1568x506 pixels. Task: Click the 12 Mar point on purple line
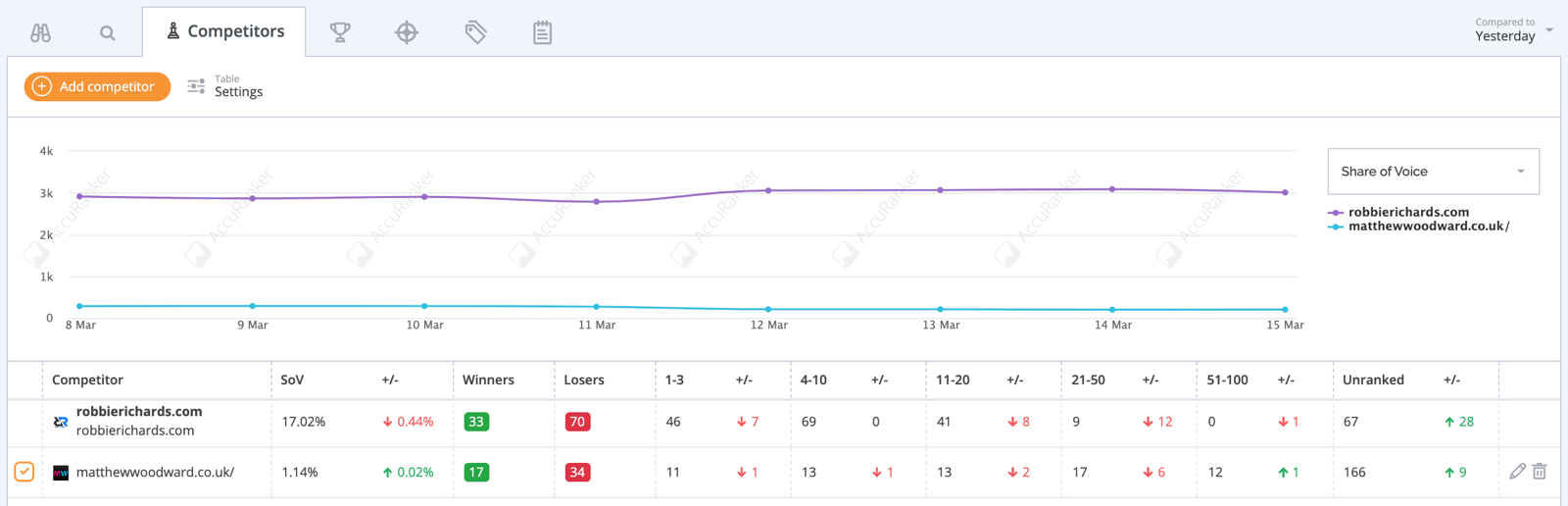768,190
